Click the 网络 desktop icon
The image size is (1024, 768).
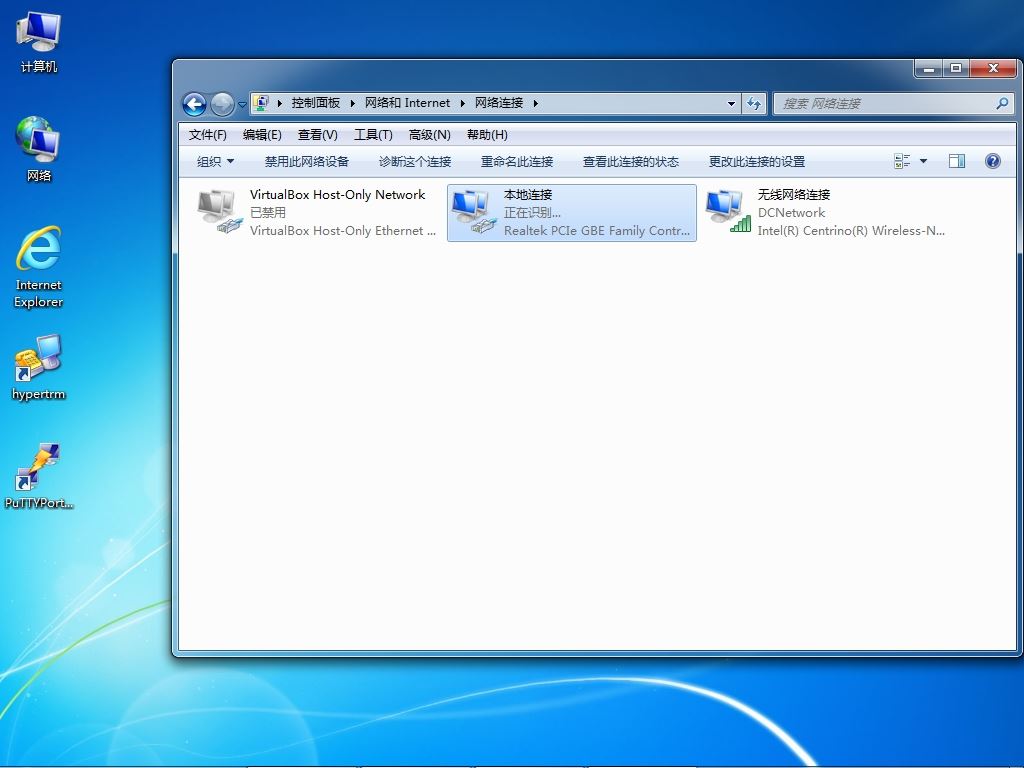(39, 150)
